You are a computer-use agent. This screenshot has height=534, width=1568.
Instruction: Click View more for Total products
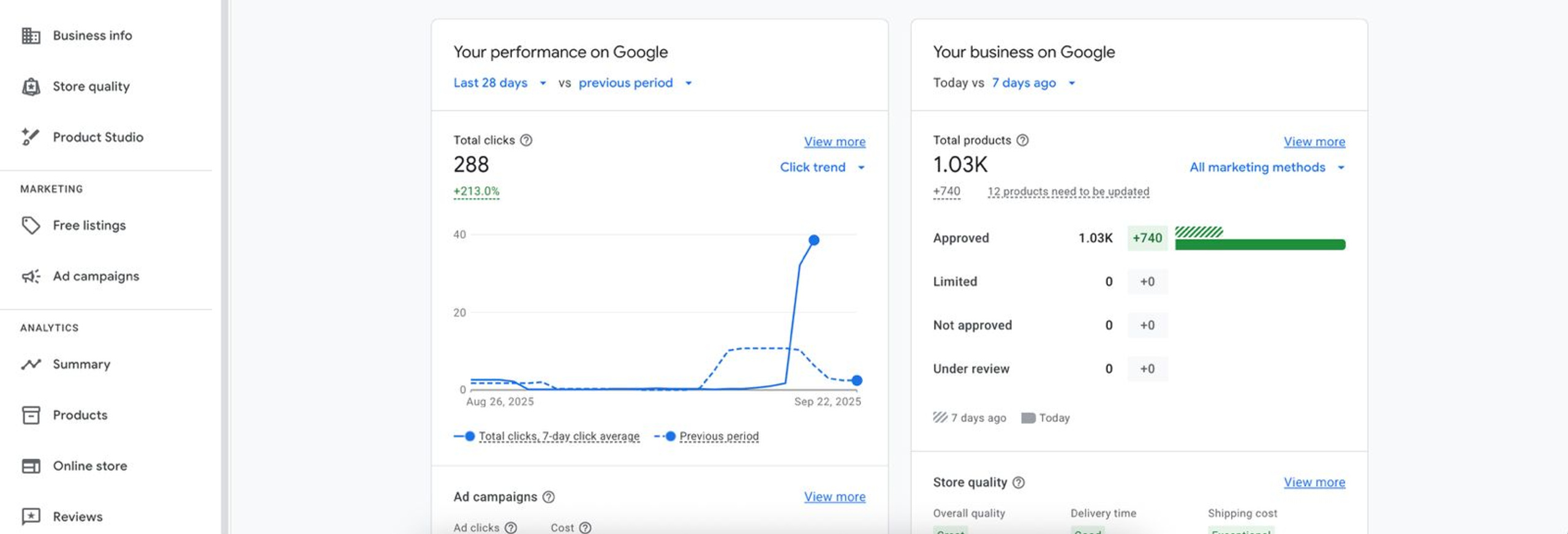1314,141
